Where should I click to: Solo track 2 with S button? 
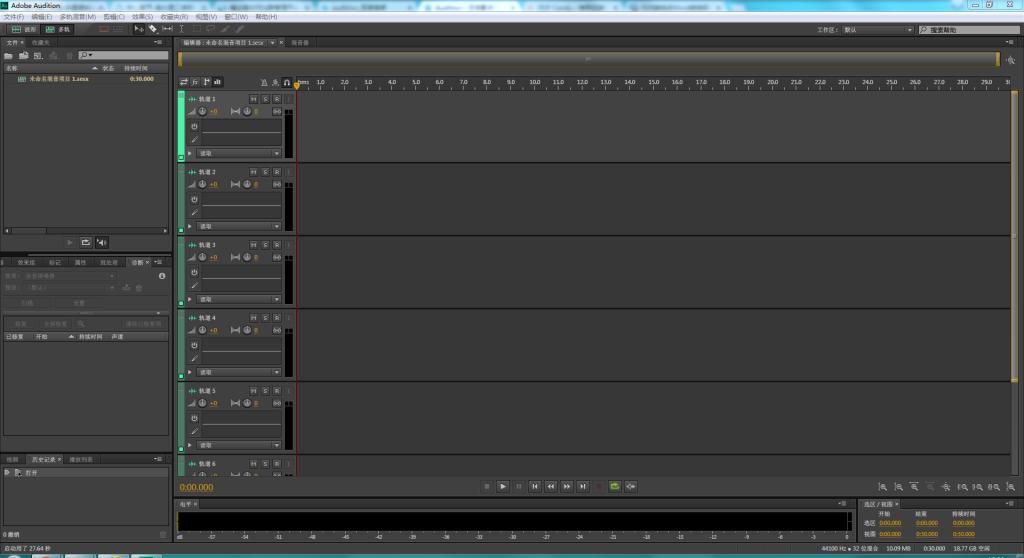point(266,172)
